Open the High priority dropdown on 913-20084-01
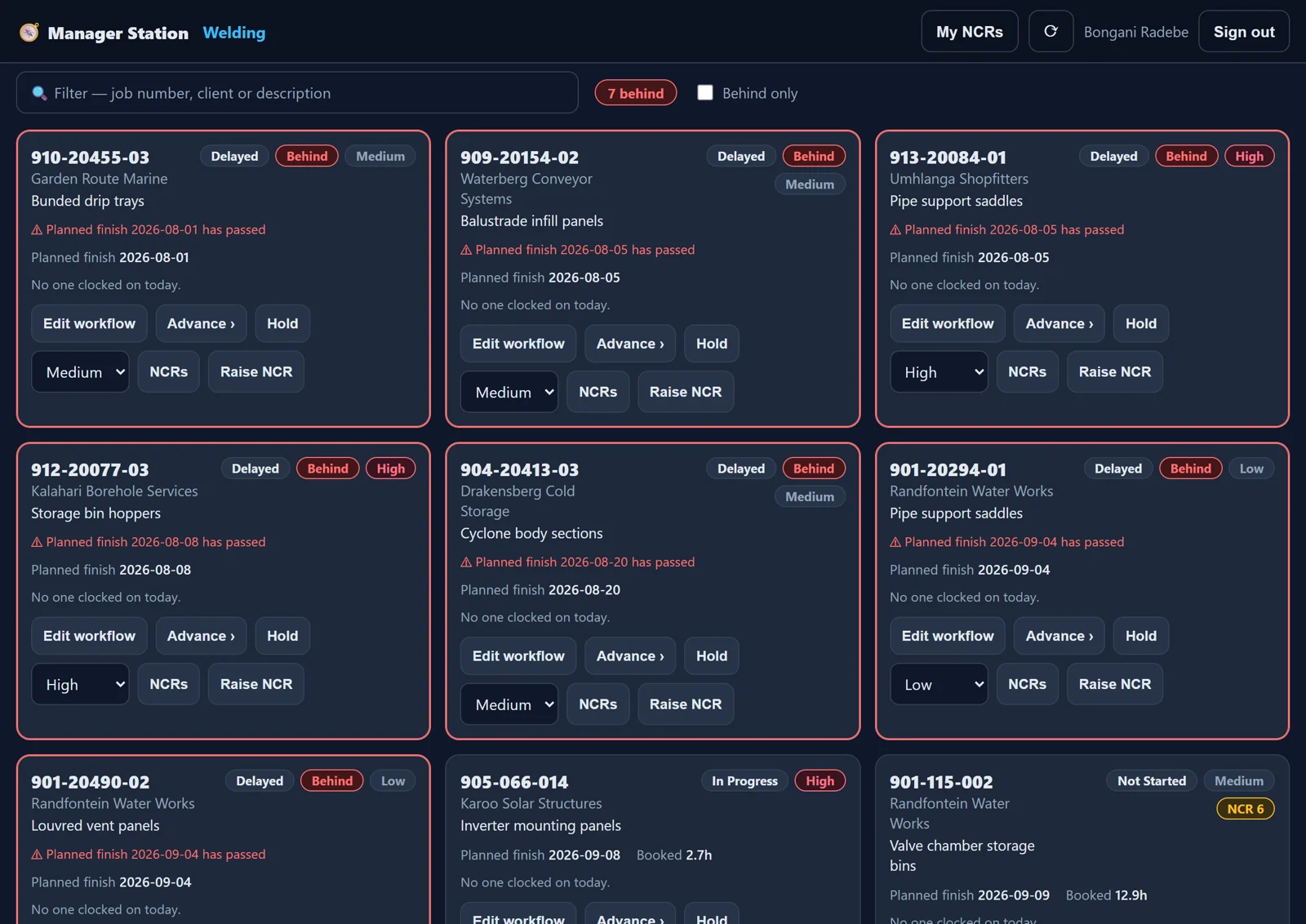 tap(939, 372)
